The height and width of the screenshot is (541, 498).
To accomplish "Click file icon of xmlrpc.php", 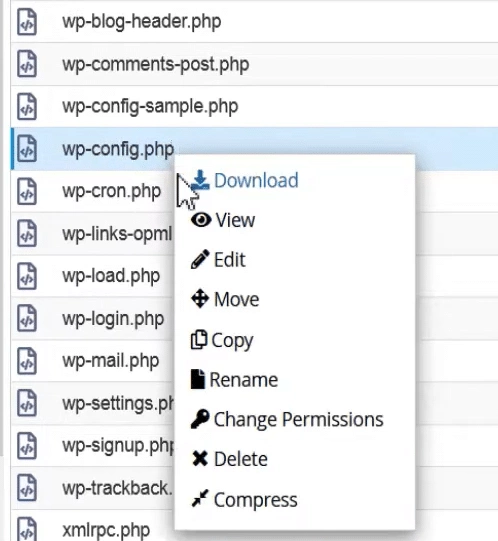I will click(x=27, y=530).
